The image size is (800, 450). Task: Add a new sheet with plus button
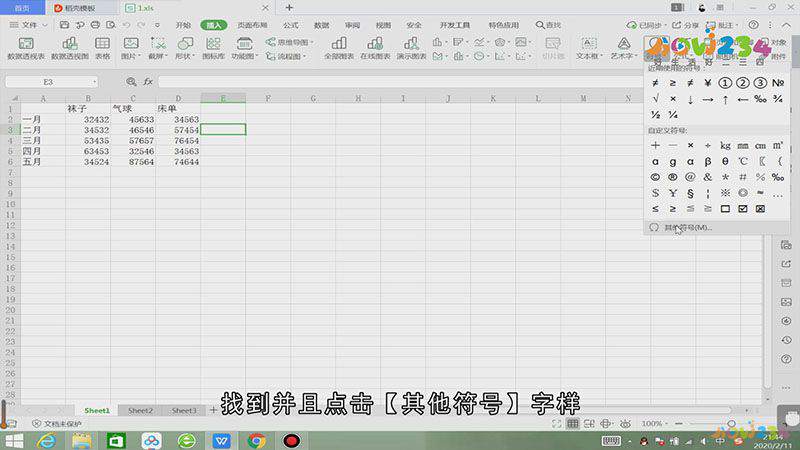[213, 410]
